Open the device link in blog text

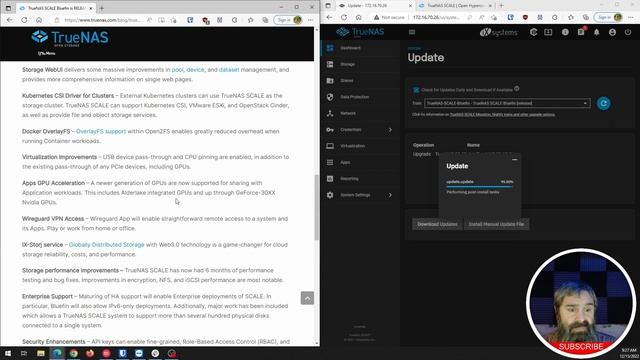[195, 70]
